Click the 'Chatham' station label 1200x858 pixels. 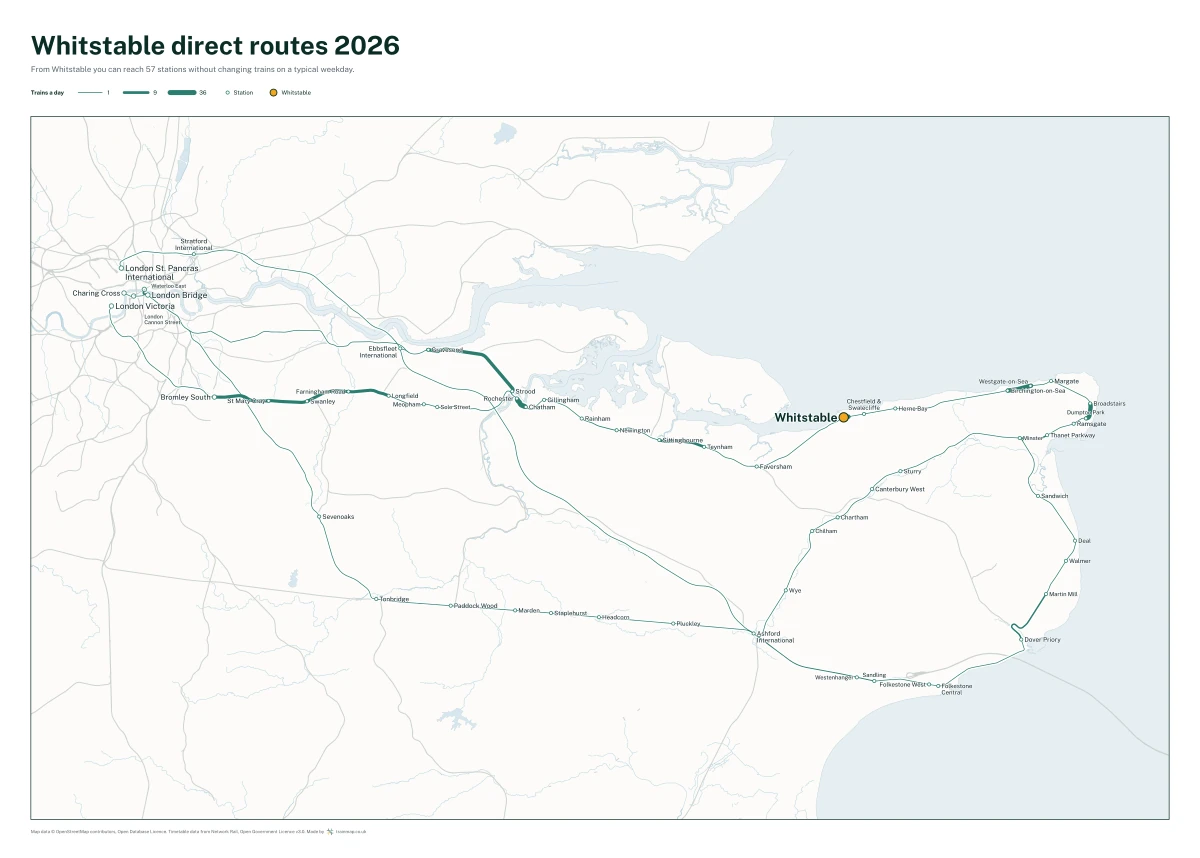542,407
